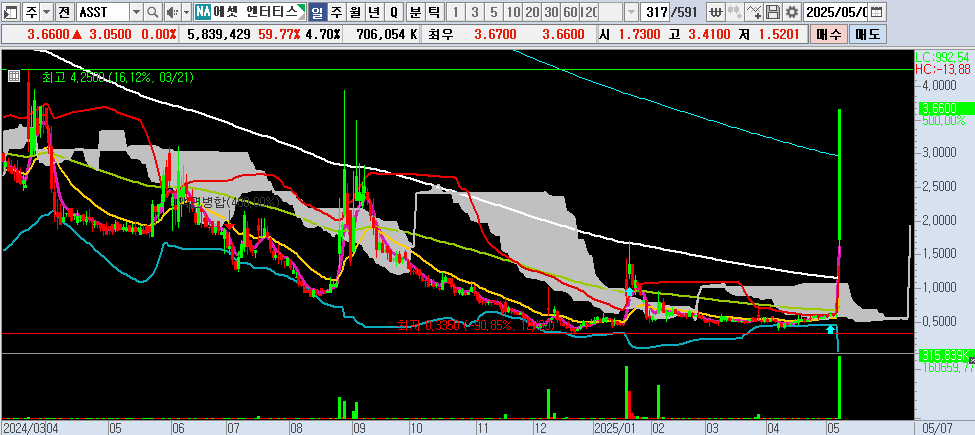Expand the ASST symbol dropdown arrow

(x=137, y=11)
